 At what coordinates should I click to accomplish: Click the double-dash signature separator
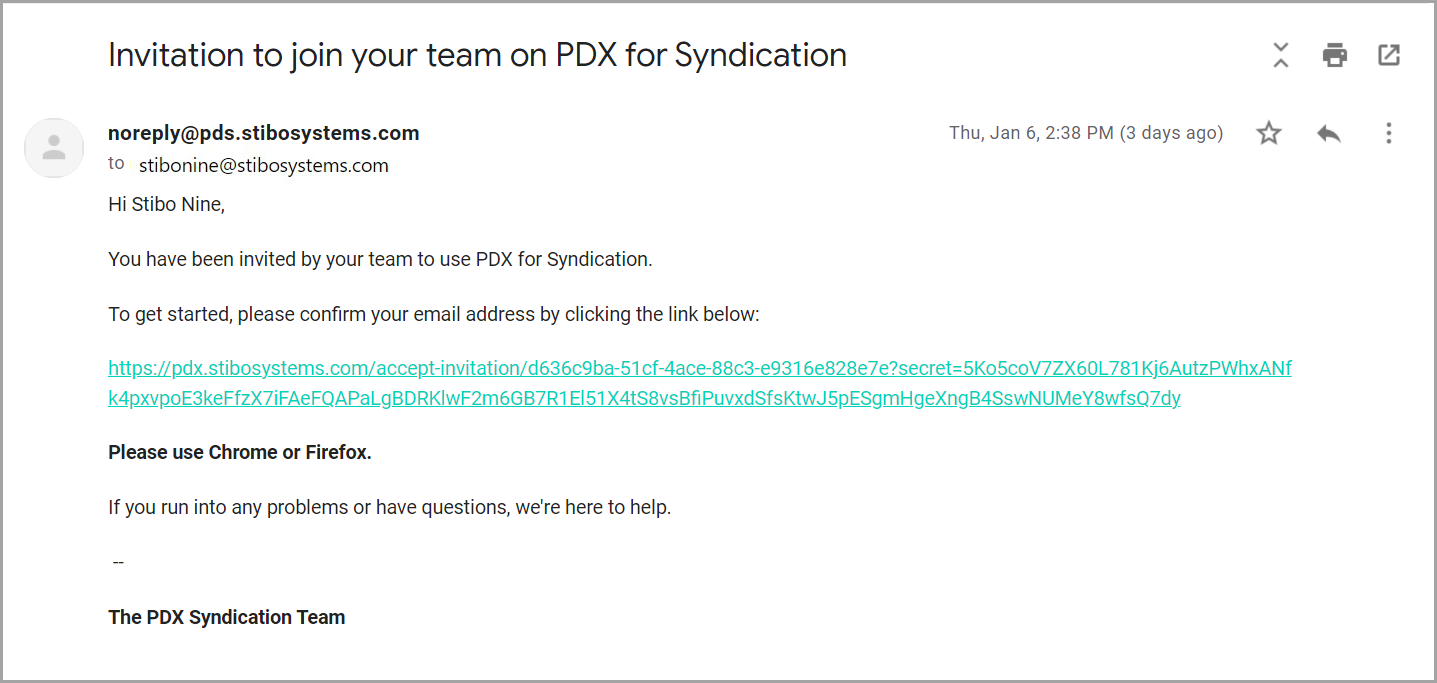tap(118, 562)
